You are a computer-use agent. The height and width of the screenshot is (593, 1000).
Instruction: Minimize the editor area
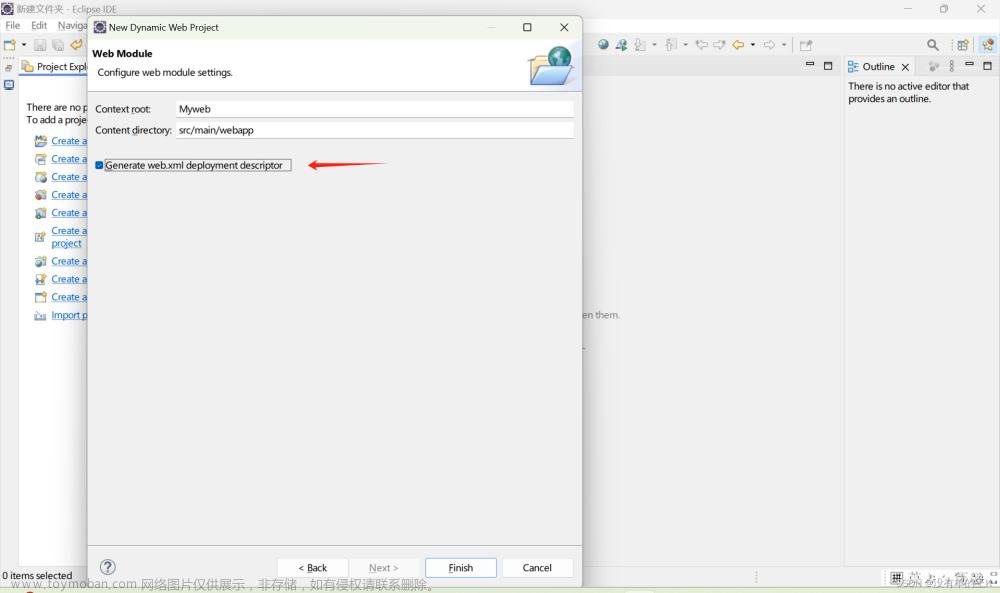[810, 64]
